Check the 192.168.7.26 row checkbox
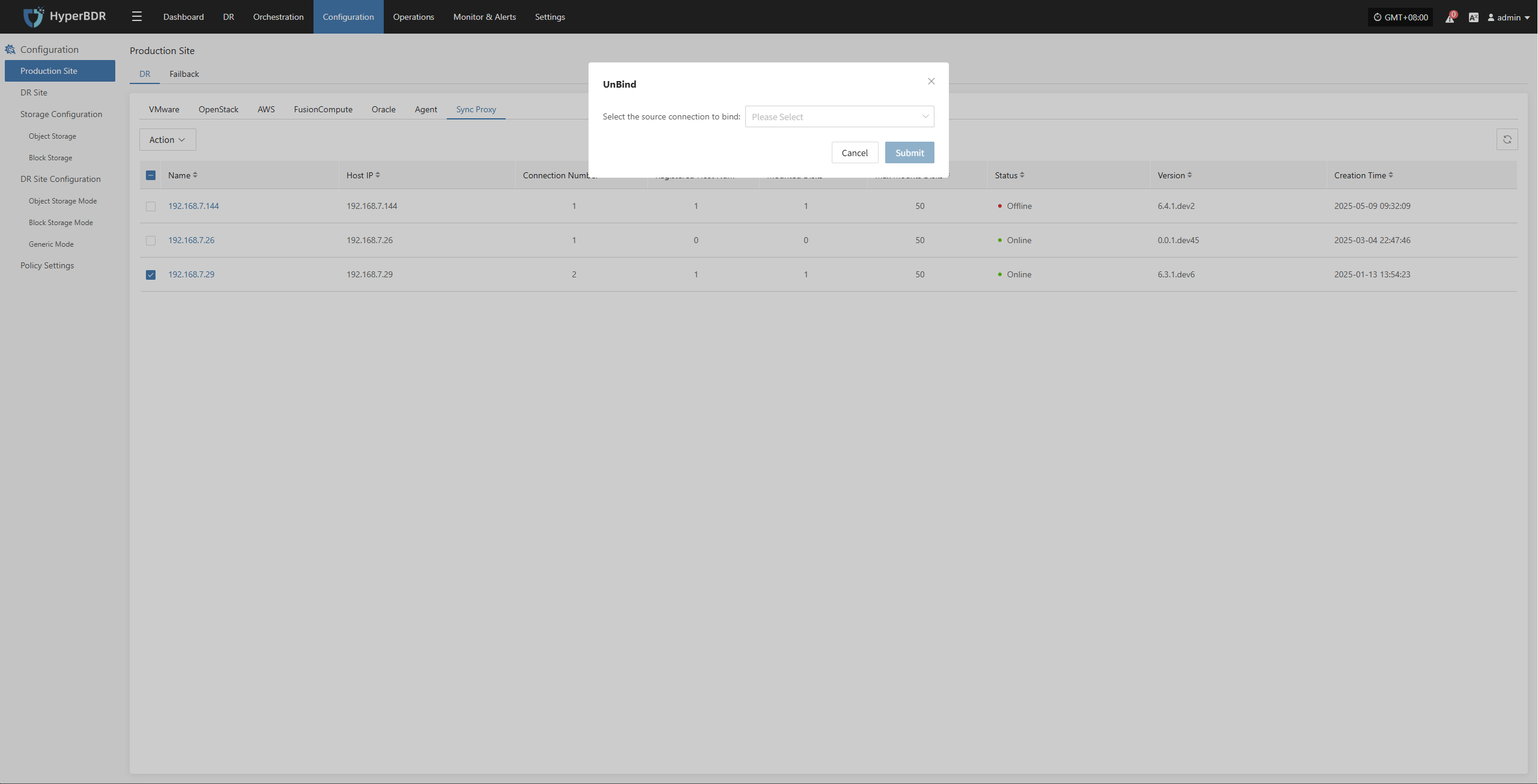The height and width of the screenshot is (784, 1538). pyautogui.click(x=151, y=241)
